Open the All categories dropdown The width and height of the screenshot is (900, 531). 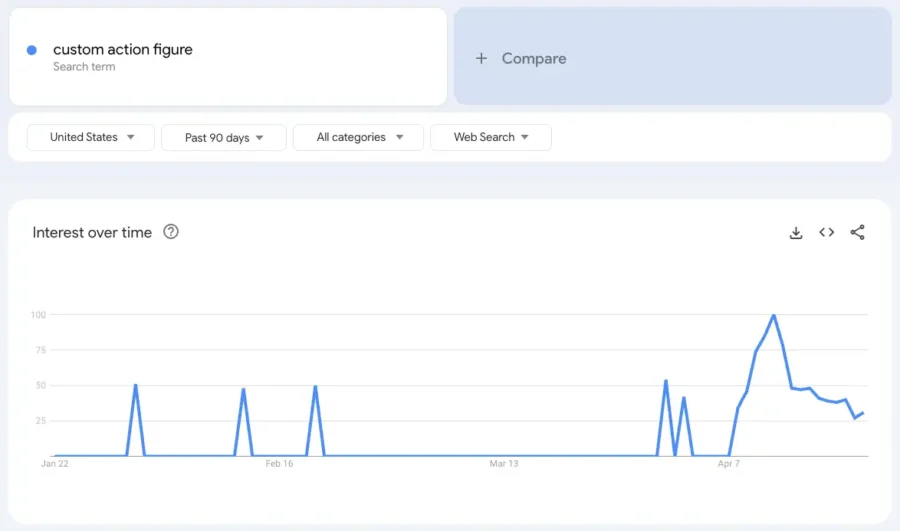pyautogui.click(x=358, y=137)
